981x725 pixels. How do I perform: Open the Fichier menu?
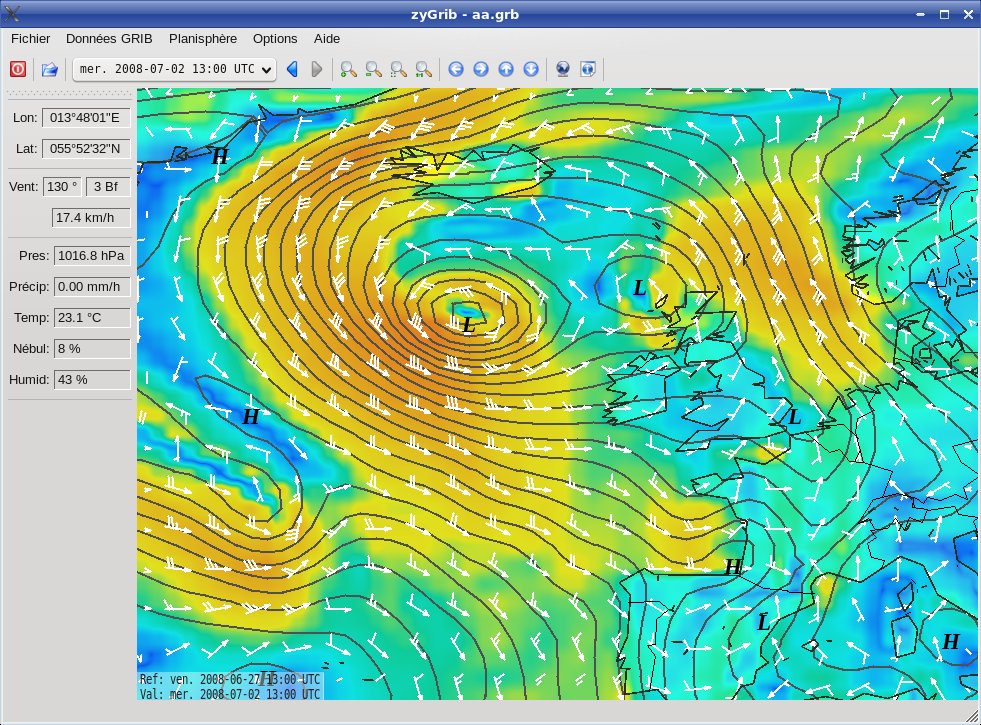click(30, 38)
